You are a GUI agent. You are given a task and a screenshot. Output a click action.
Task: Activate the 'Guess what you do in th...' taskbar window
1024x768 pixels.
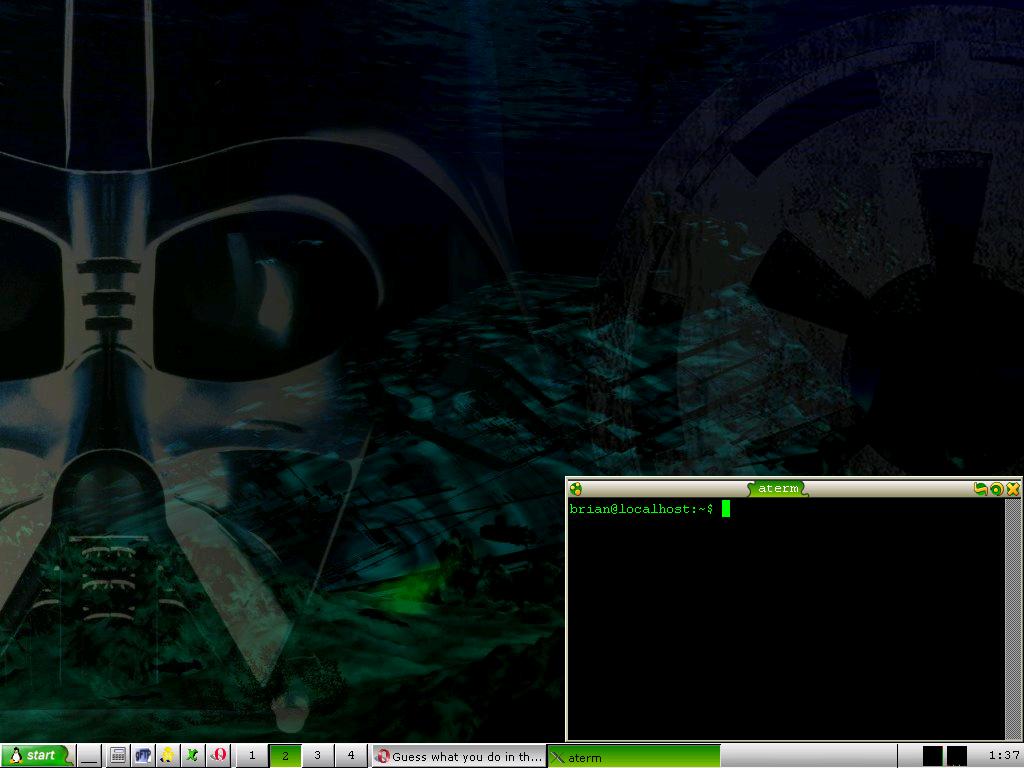click(x=458, y=756)
